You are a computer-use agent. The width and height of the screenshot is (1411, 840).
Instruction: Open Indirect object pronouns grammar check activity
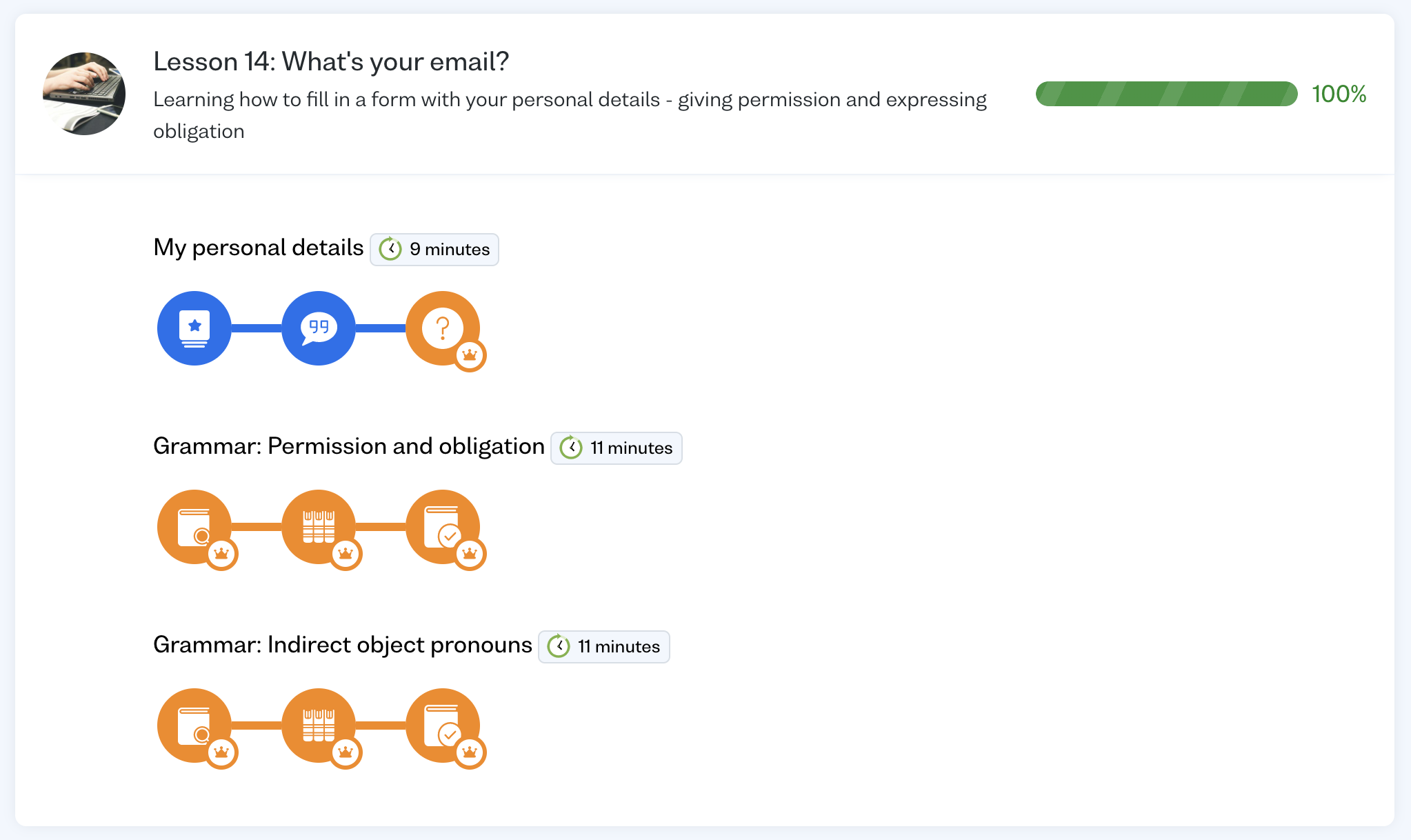[x=443, y=726]
